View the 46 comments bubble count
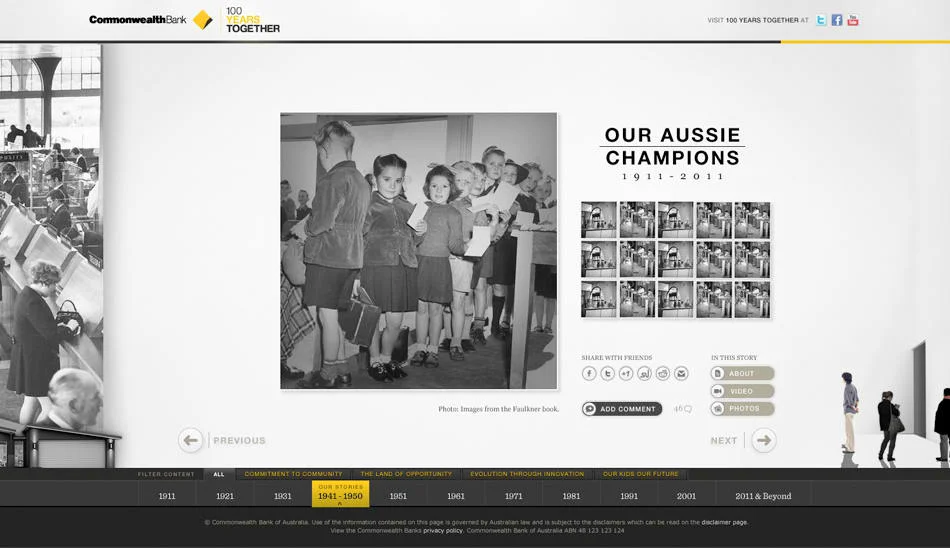The image size is (950, 548). [x=683, y=409]
